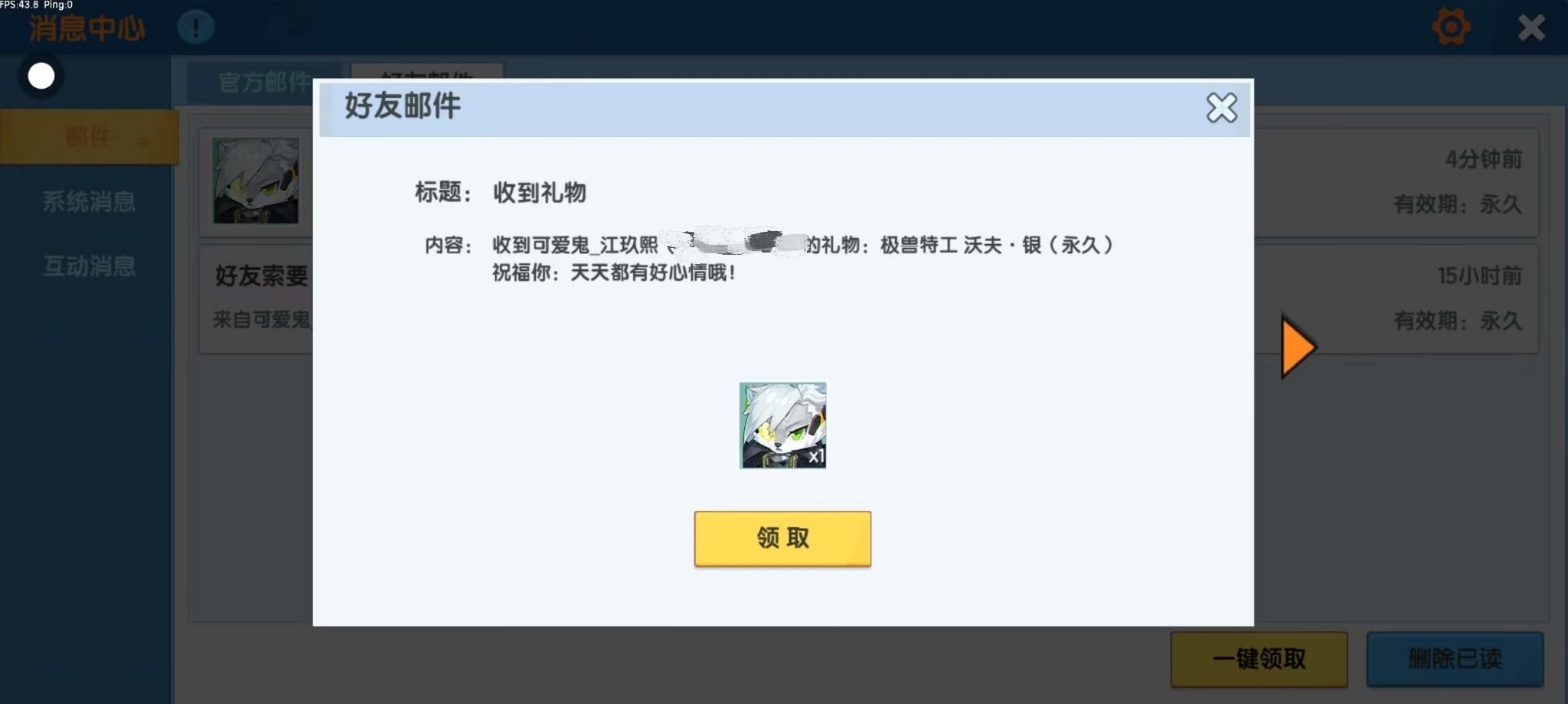Close the message center with top-right X

(x=1531, y=28)
